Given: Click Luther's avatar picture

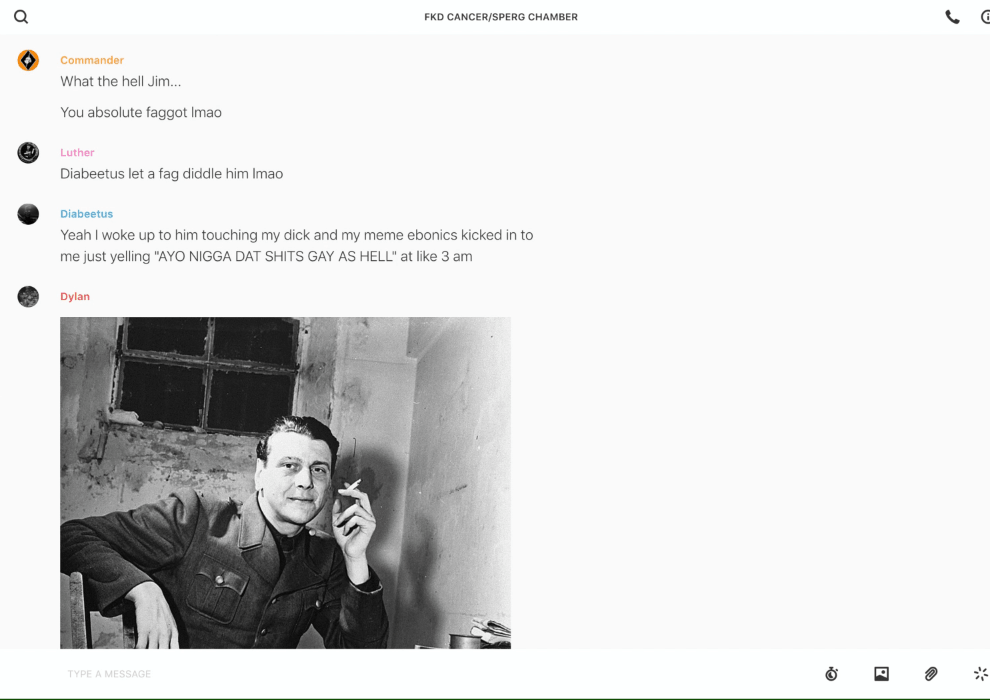Looking at the screenshot, I should click(x=28, y=152).
